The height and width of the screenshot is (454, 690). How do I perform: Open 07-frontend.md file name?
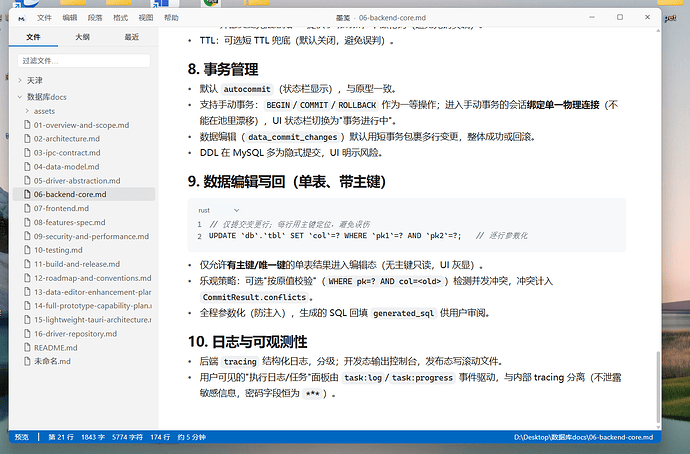tap(61, 208)
